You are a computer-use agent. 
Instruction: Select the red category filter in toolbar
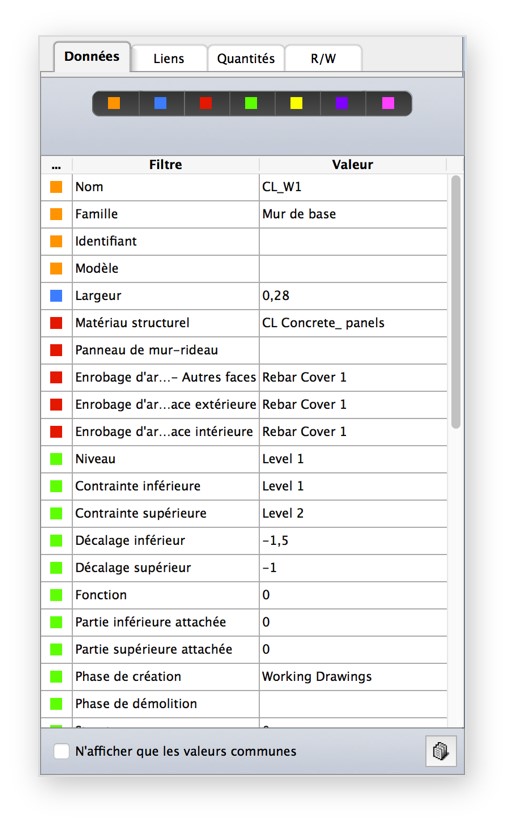point(206,103)
